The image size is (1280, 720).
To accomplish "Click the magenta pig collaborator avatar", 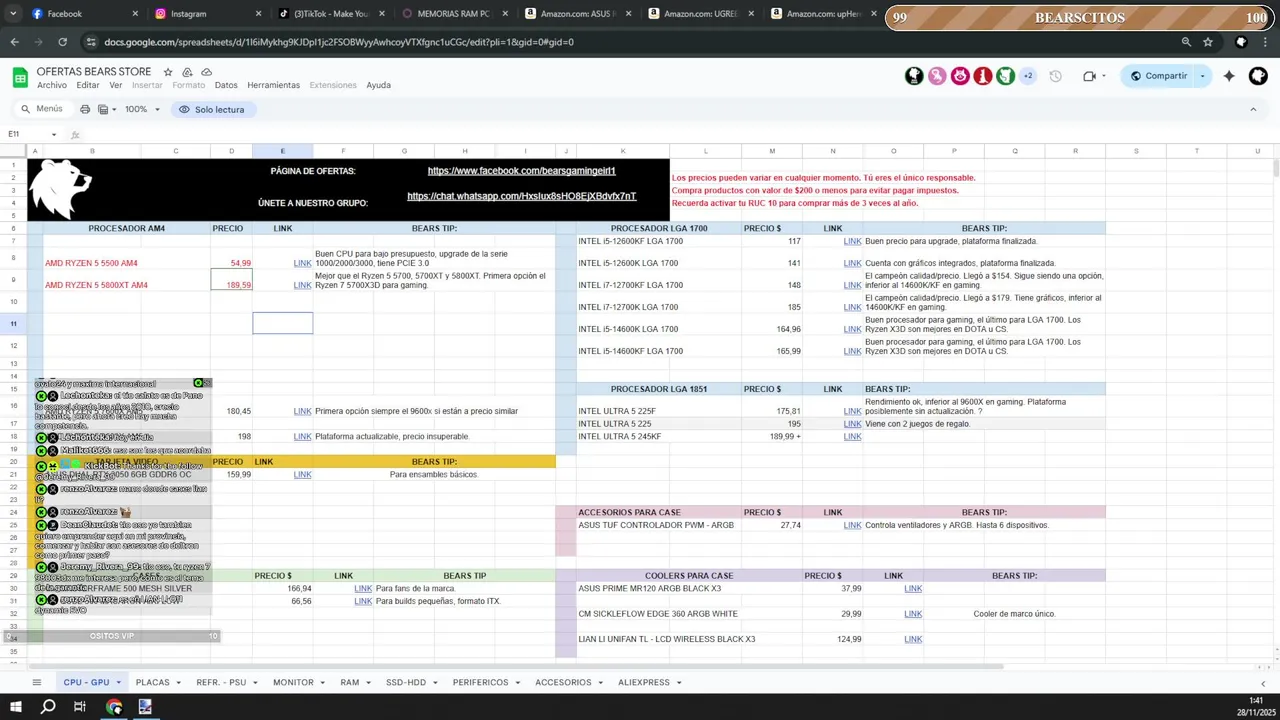I will pos(960,76).
